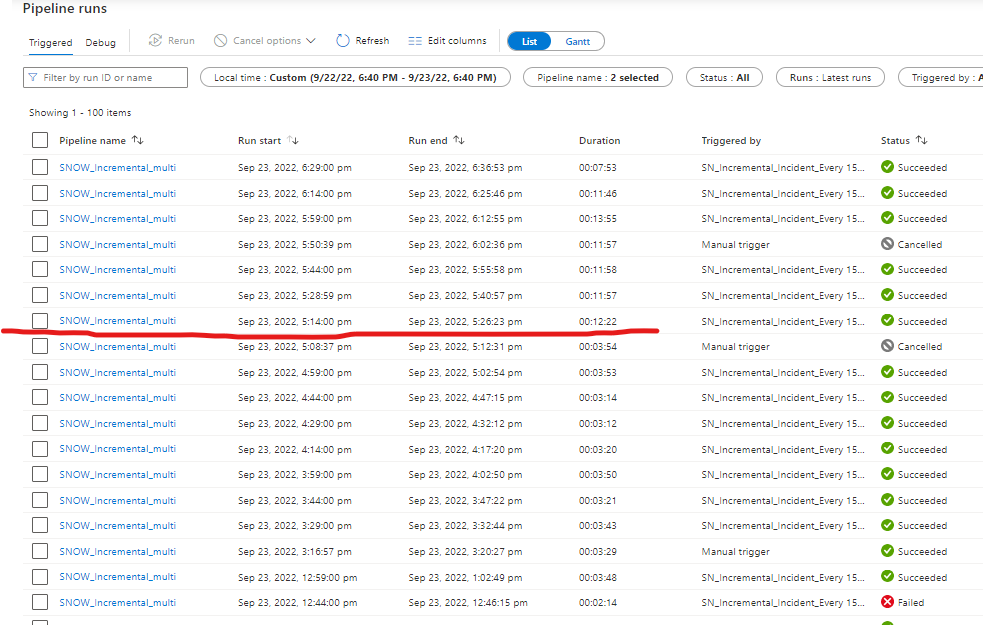Click Manual trigger for 5:08:37 pm run

tap(735, 347)
